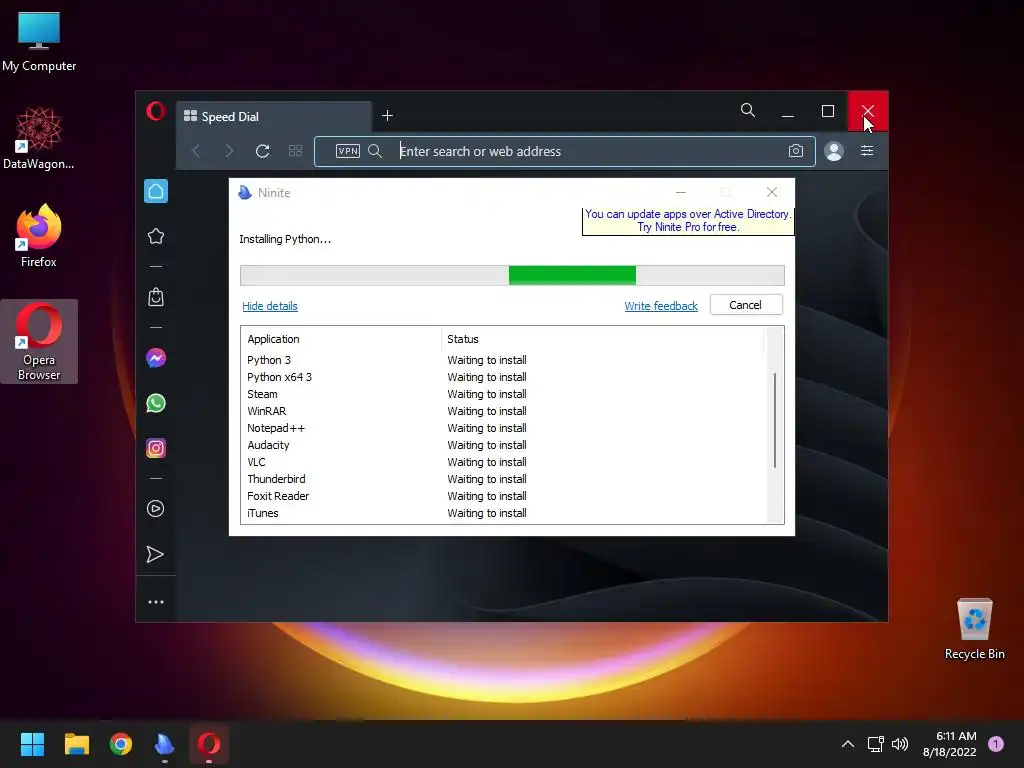1024x768 pixels.
Task: Open the network status tray icon
Action: [x=875, y=744]
